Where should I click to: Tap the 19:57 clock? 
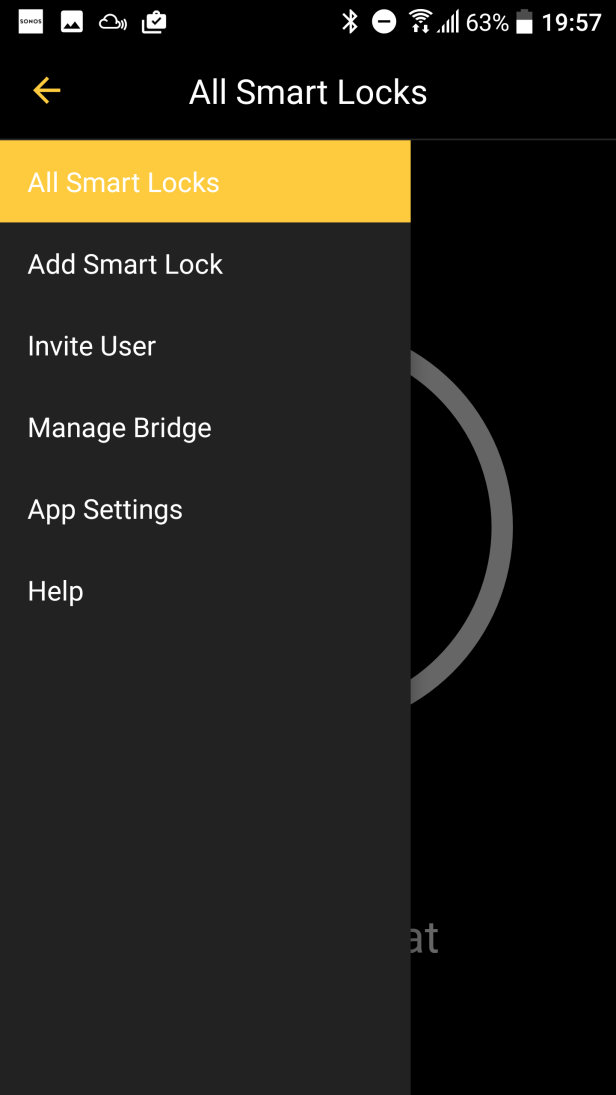click(572, 22)
